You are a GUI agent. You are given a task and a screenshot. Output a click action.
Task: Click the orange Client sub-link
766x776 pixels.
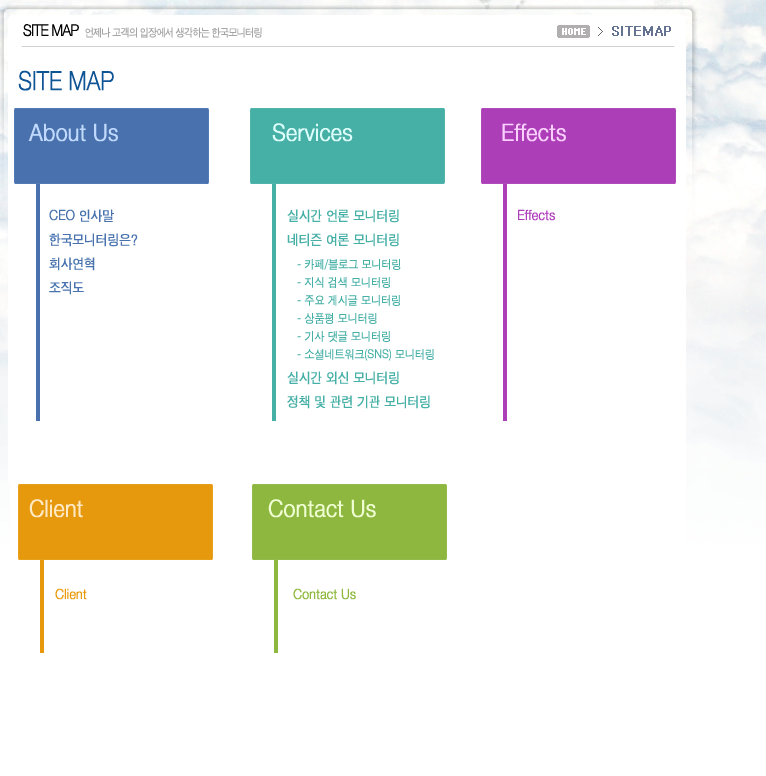coord(70,594)
